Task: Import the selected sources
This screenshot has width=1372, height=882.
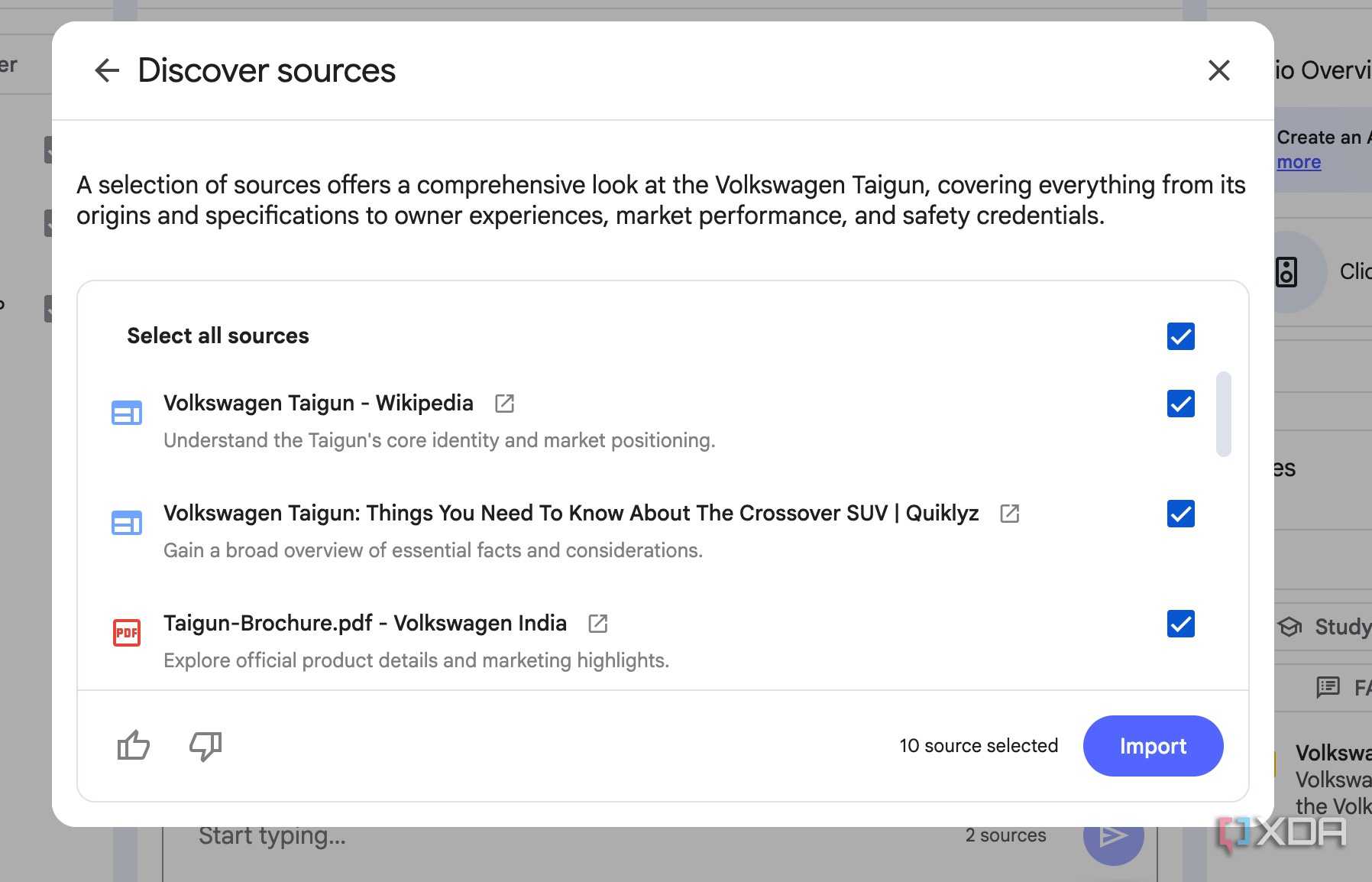Action: click(1153, 746)
